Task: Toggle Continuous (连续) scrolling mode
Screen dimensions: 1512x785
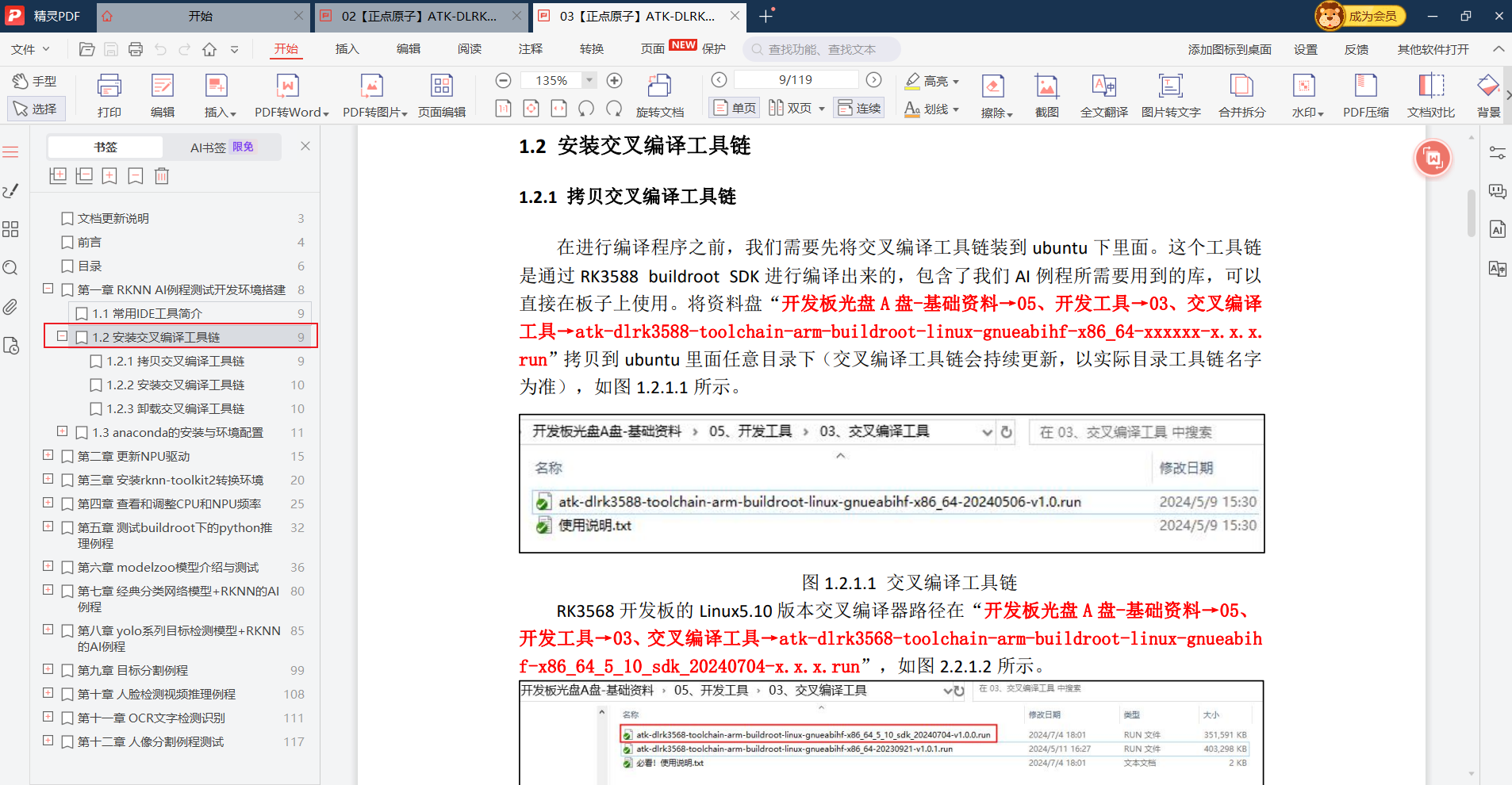Action: click(x=859, y=108)
